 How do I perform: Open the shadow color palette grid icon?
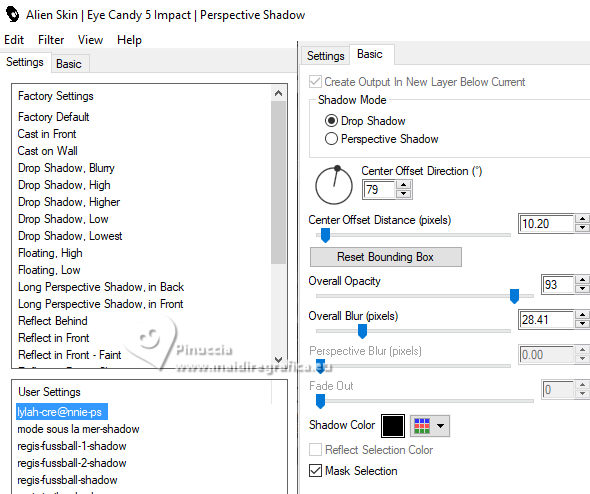coord(422,426)
